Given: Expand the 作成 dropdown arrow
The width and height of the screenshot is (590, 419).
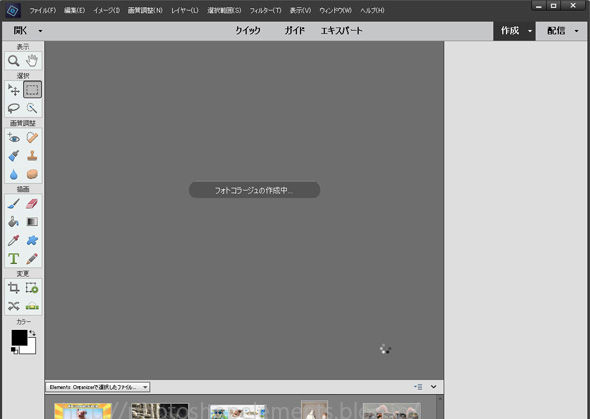Looking at the screenshot, I should click(530, 31).
